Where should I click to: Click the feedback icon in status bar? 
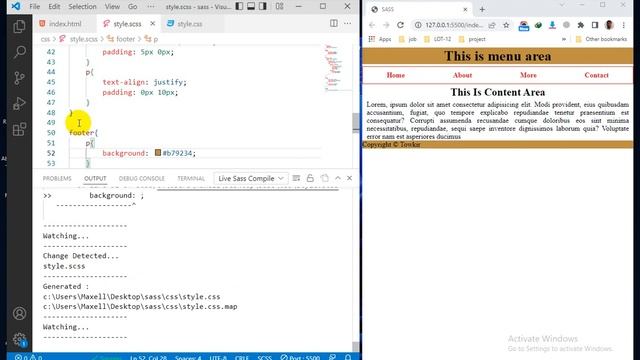coord(333,357)
